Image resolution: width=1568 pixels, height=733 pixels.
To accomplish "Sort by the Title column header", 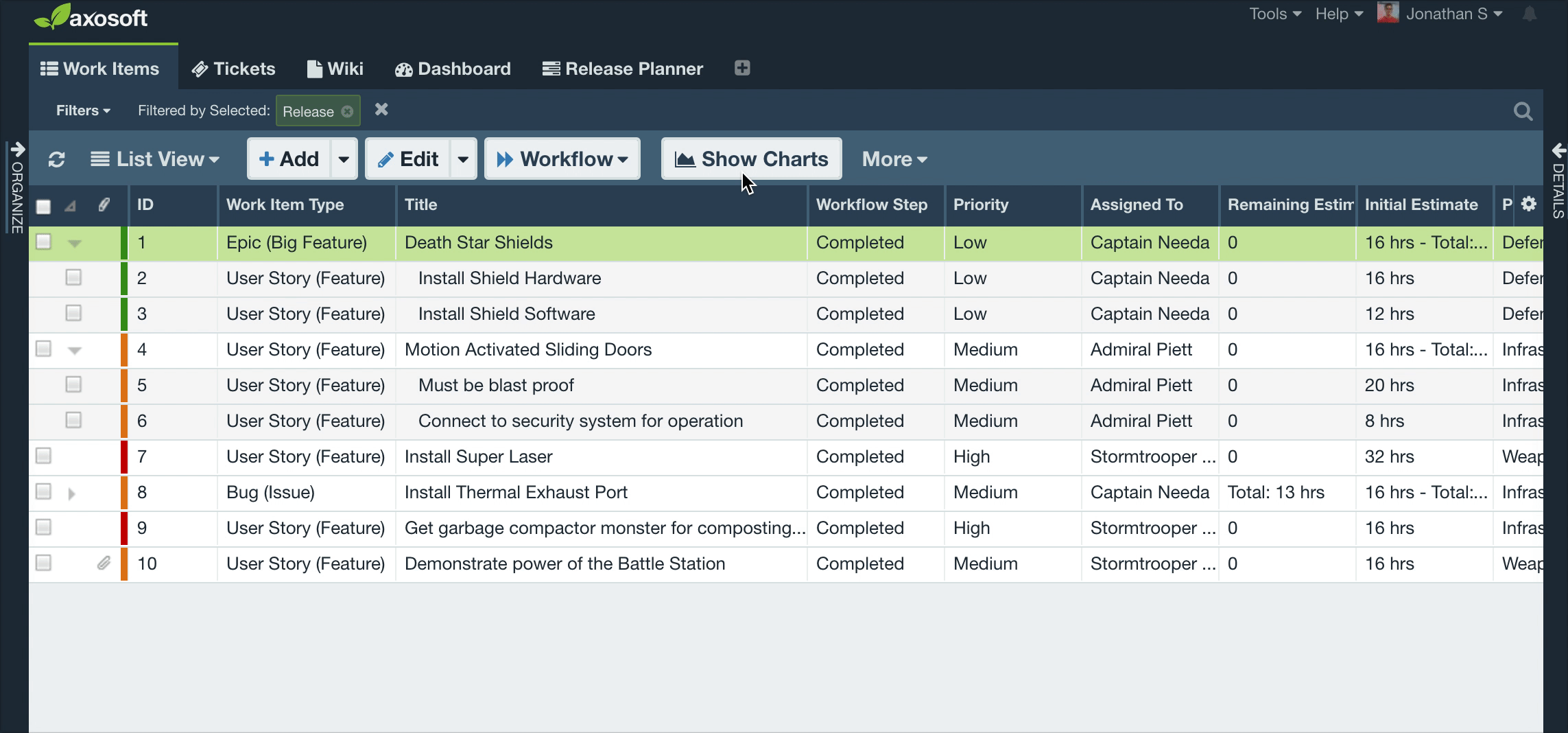I will 602,205.
